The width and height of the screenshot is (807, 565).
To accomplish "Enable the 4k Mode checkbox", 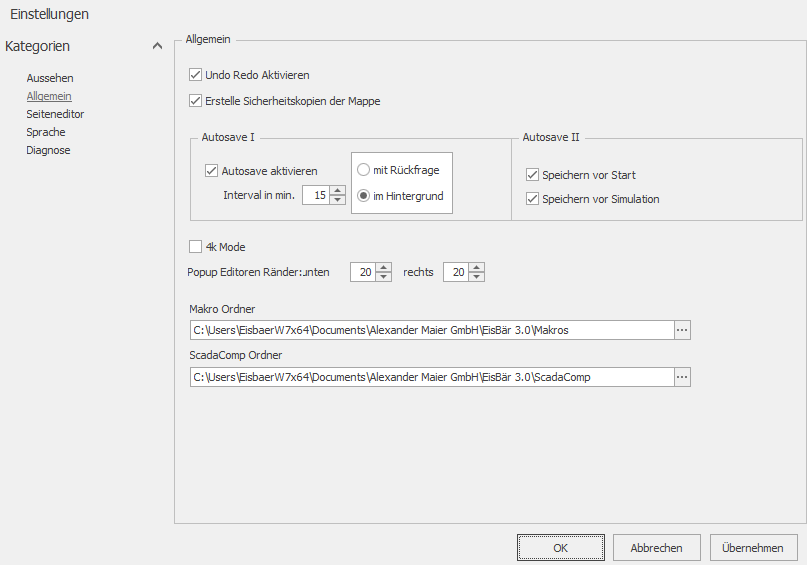I will click(195, 247).
